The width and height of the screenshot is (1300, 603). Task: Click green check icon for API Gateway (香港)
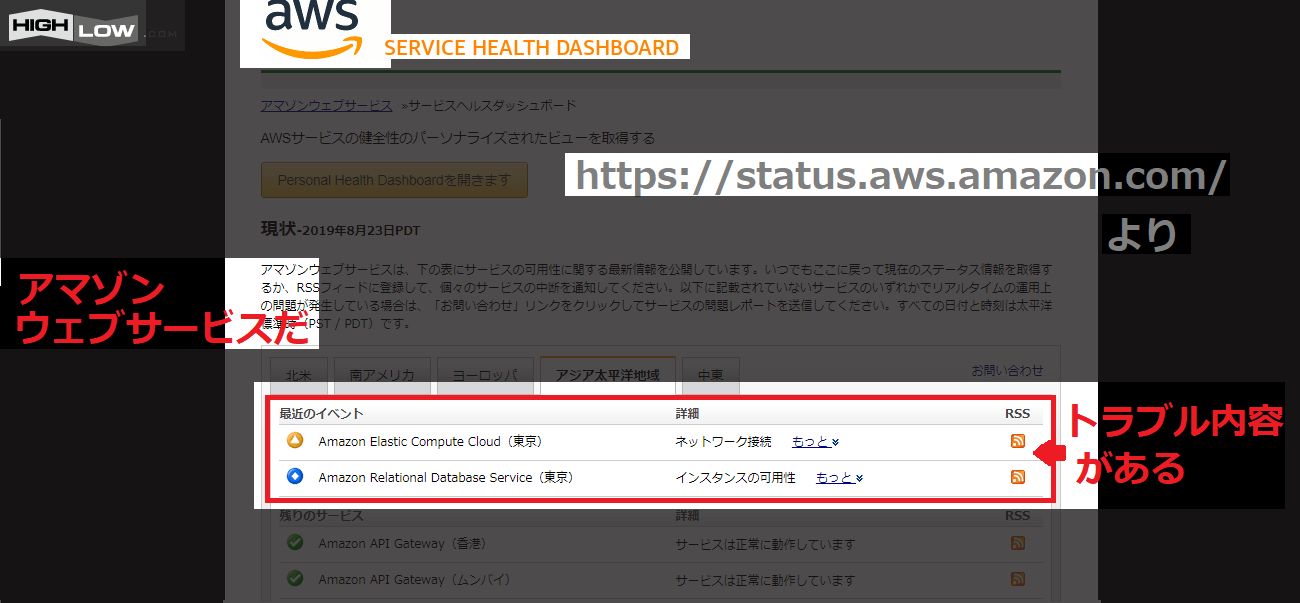point(295,543)
